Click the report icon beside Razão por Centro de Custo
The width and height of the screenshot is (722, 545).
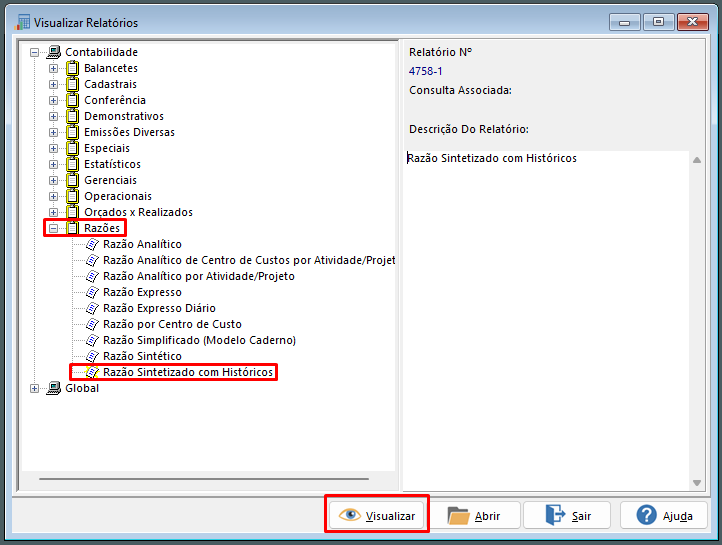[x=92, y=324]
